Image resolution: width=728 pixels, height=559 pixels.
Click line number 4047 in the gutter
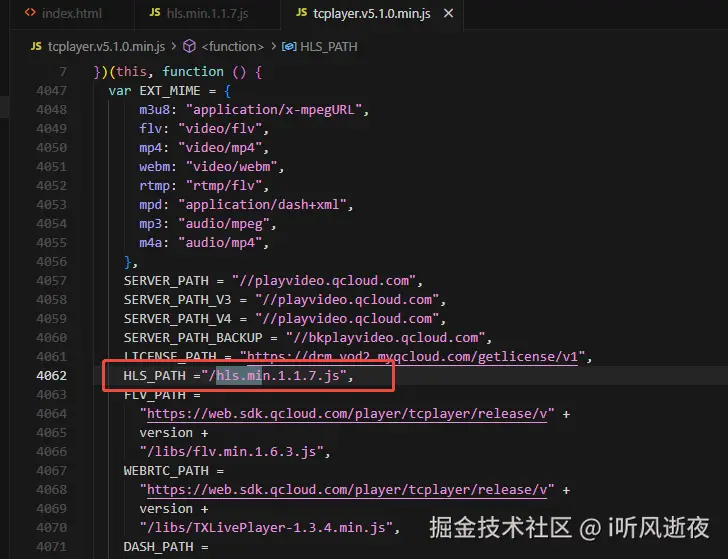[52, 91]
